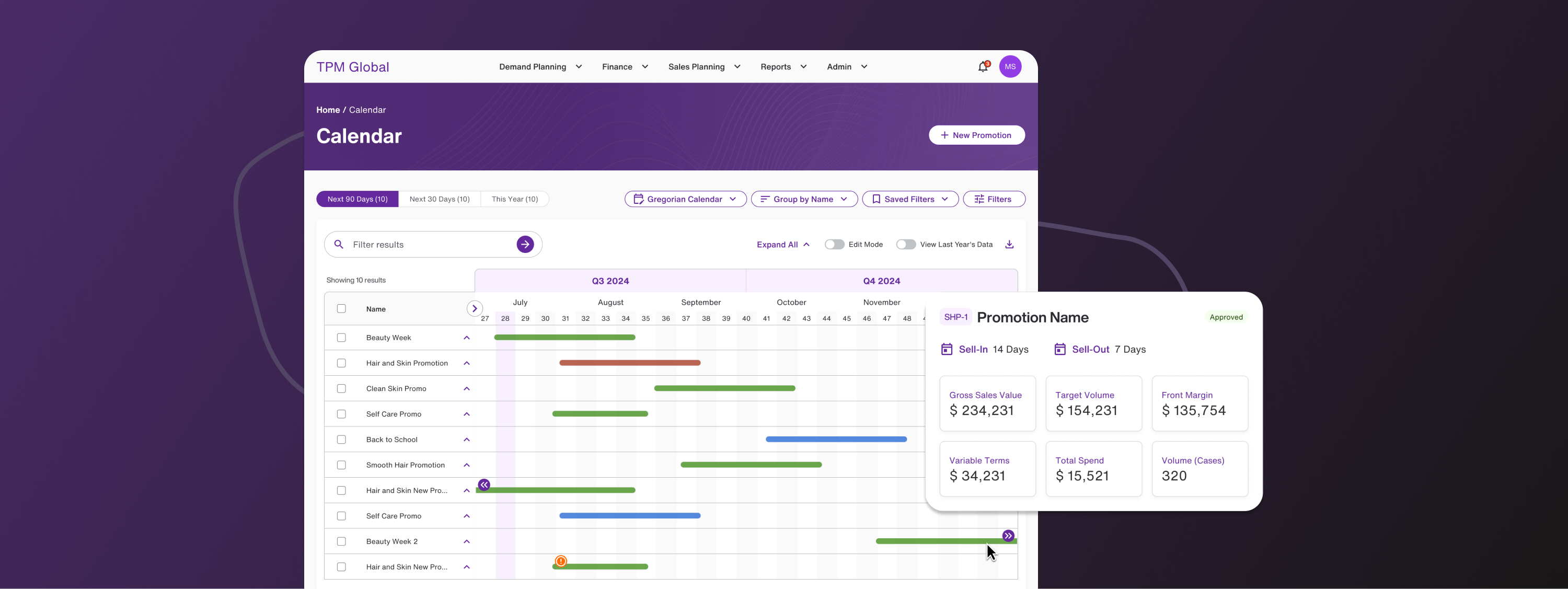The width and height of the screenshot is (1568, 589).
Task: Collapse the Back to School chevron
Action: tap(467, 440)
